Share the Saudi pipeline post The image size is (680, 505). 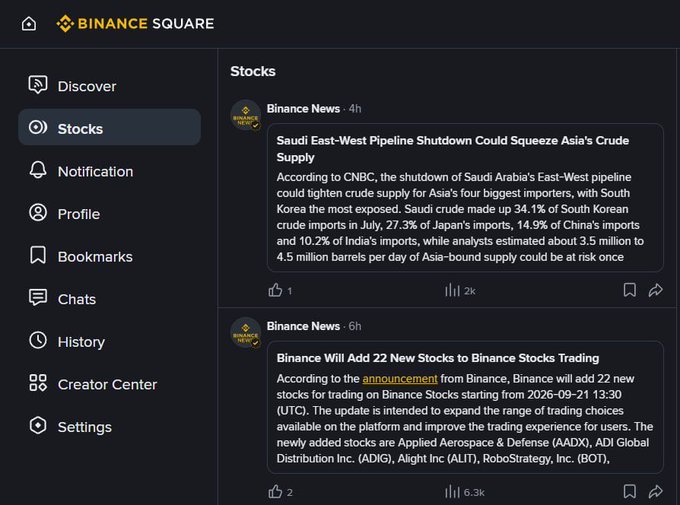(655, 290)
